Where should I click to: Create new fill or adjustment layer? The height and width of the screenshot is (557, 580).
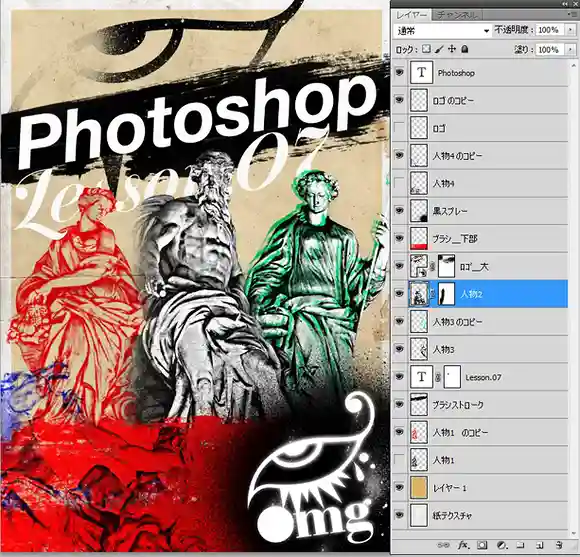pos(502,545)
